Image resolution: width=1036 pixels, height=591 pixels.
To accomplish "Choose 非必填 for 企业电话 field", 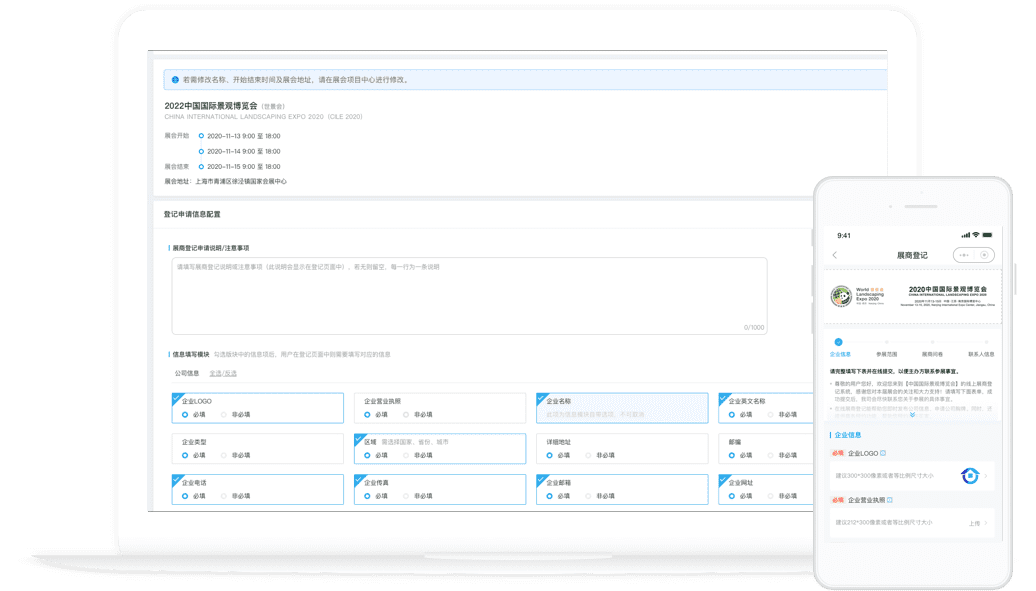I will [225, 496].
